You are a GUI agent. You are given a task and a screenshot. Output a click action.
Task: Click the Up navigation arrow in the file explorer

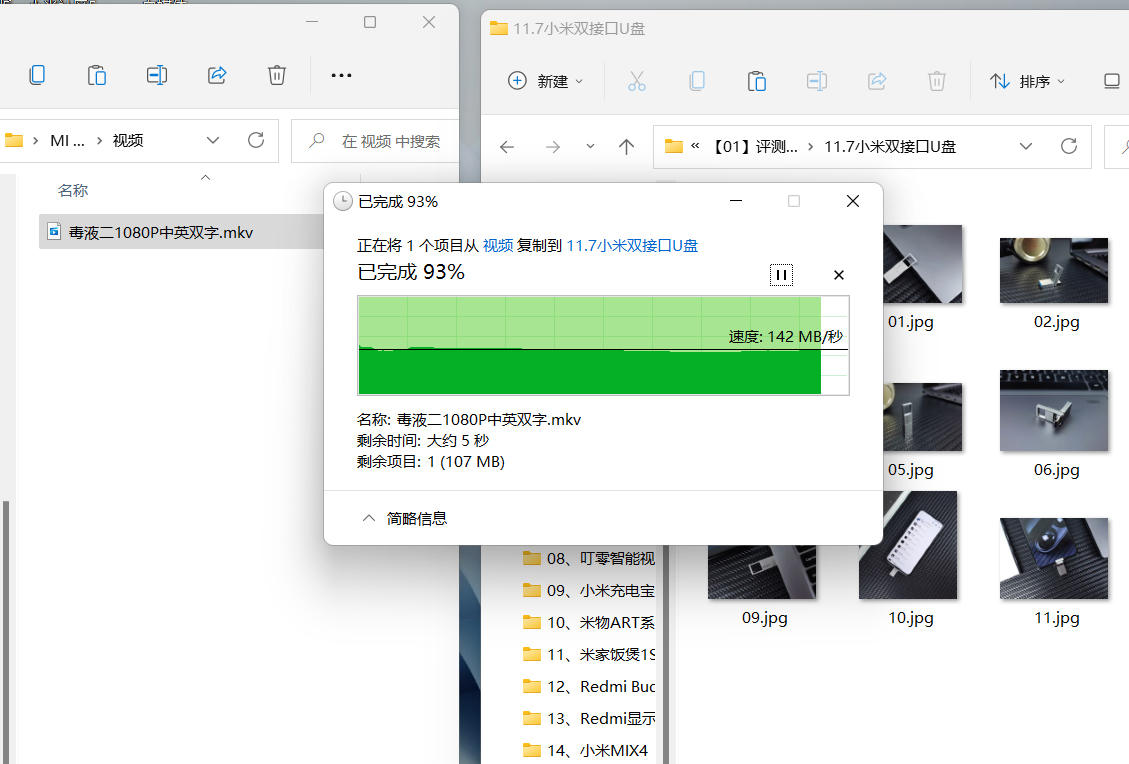click(626, 146)
